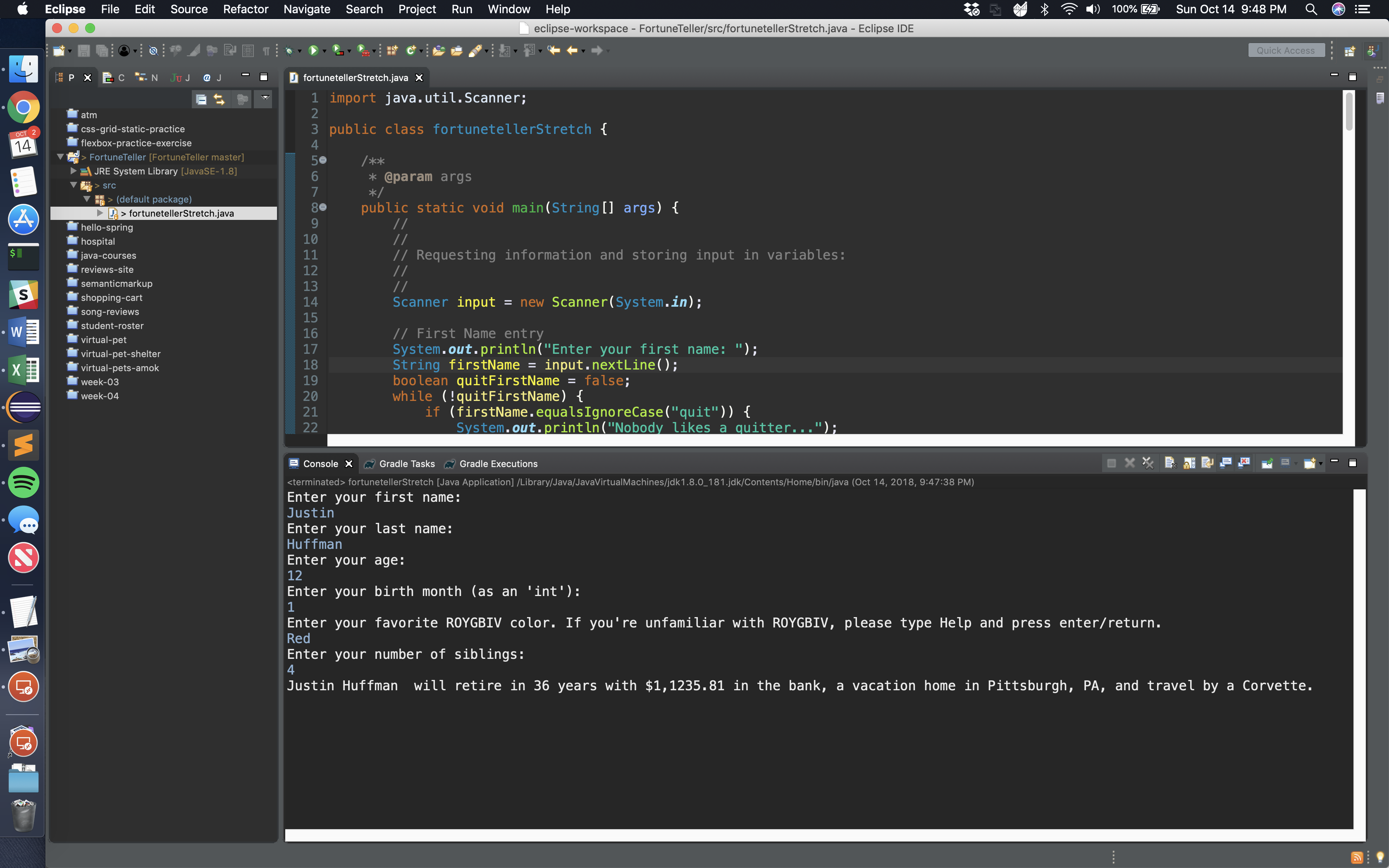Click the Next Annotation icon
The image size is (1389, 868).
click(x=504, y=50)
